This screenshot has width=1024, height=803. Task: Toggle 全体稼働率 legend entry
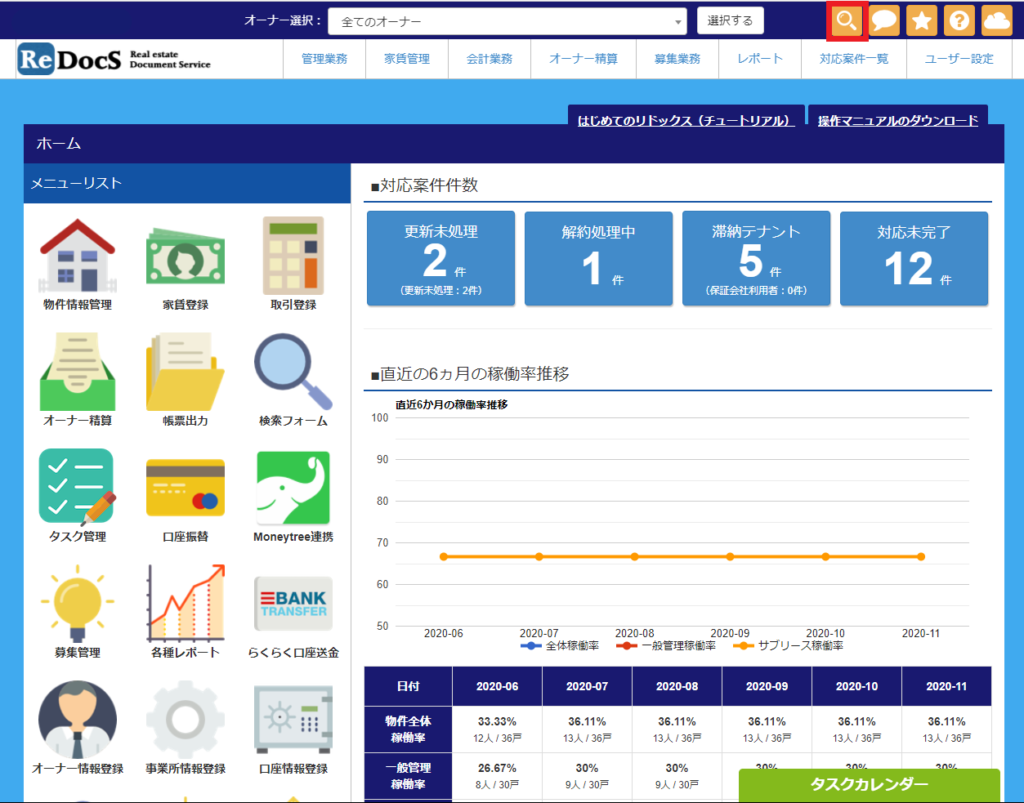[x=560, y=646]
